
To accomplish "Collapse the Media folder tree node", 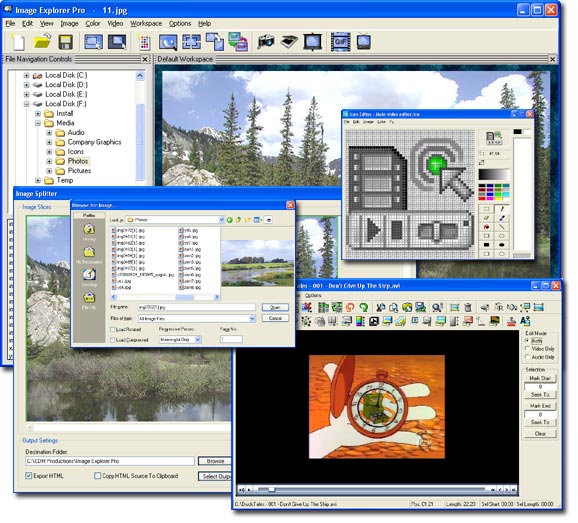I will tap(38, 123).
